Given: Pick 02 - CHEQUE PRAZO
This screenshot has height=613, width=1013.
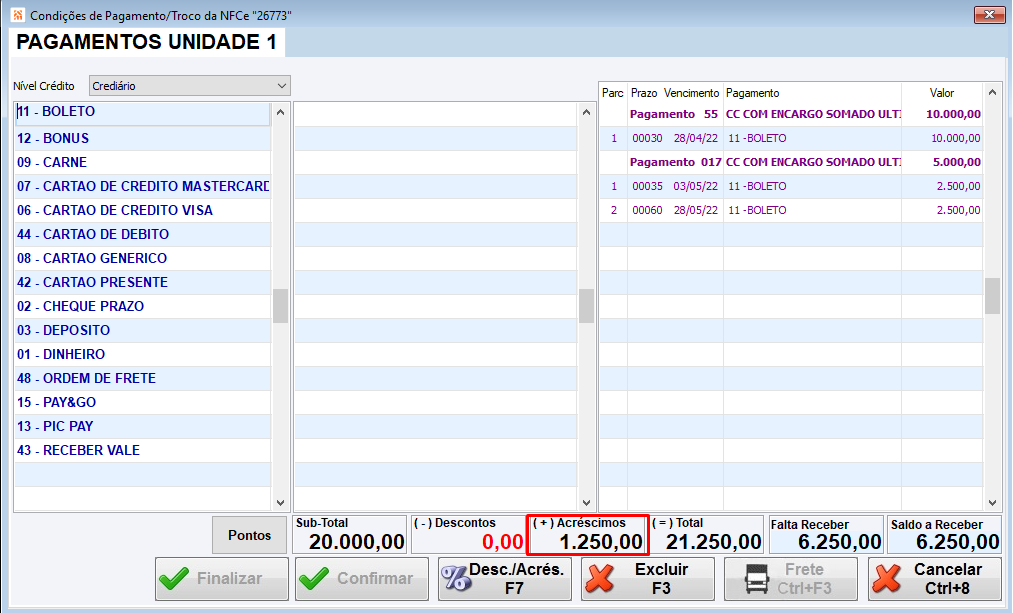Looking at the screenshot, I should pos(142,306).
